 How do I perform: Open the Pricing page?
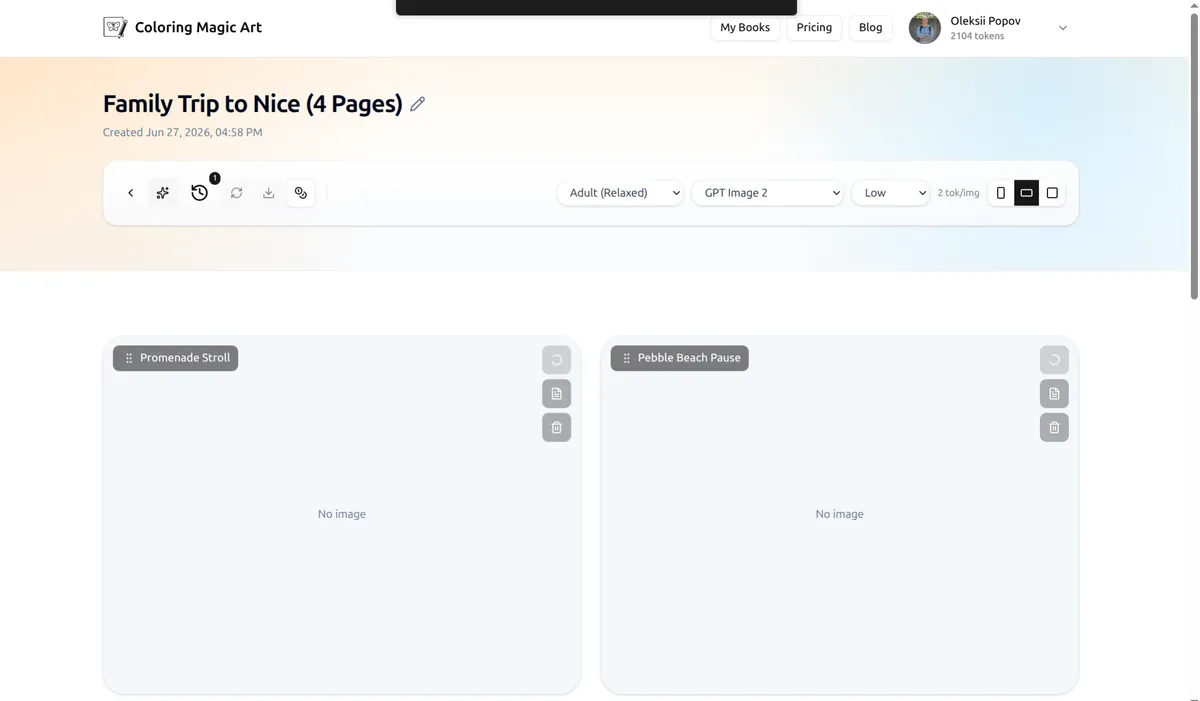pos(814,28)
